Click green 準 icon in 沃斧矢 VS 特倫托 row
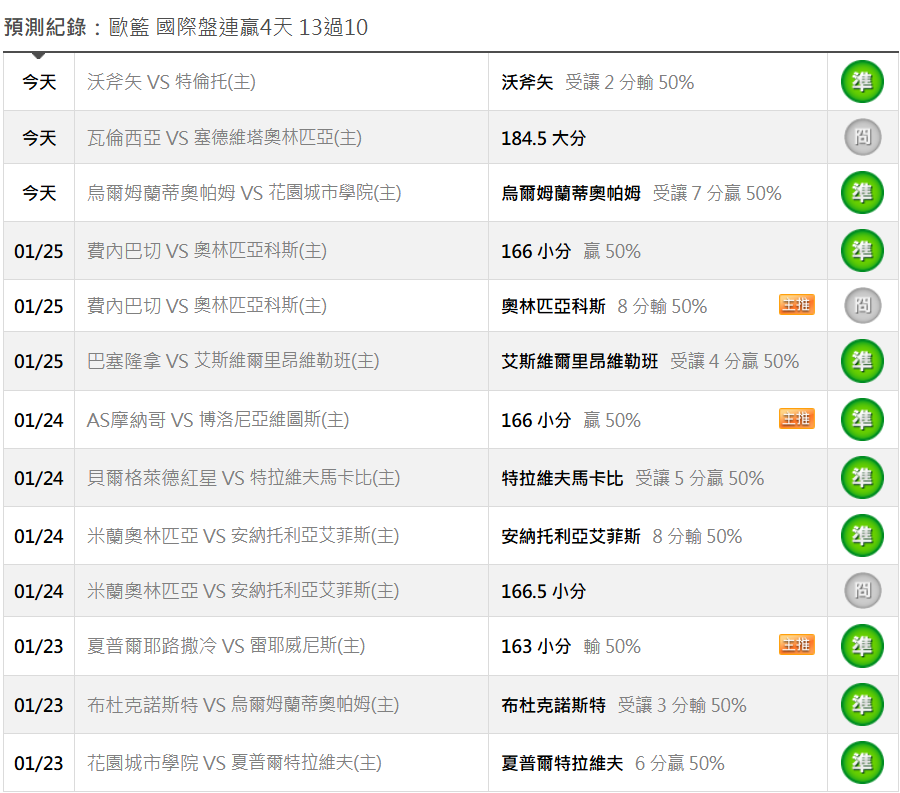Image resolution: width=900 pixels, height=793 pixels. pyautogui.click(x=862, y=81)
